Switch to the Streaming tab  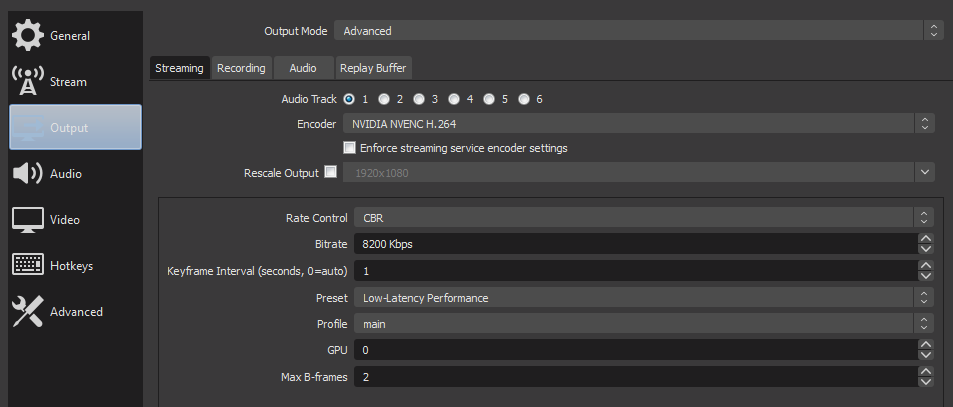coord(179,68)
